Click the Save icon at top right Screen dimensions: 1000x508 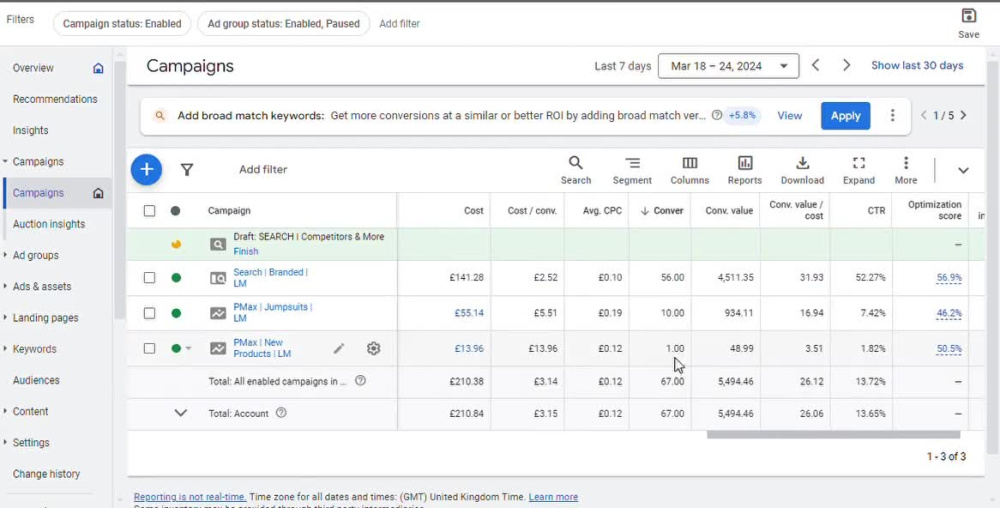tap(968, 16)
